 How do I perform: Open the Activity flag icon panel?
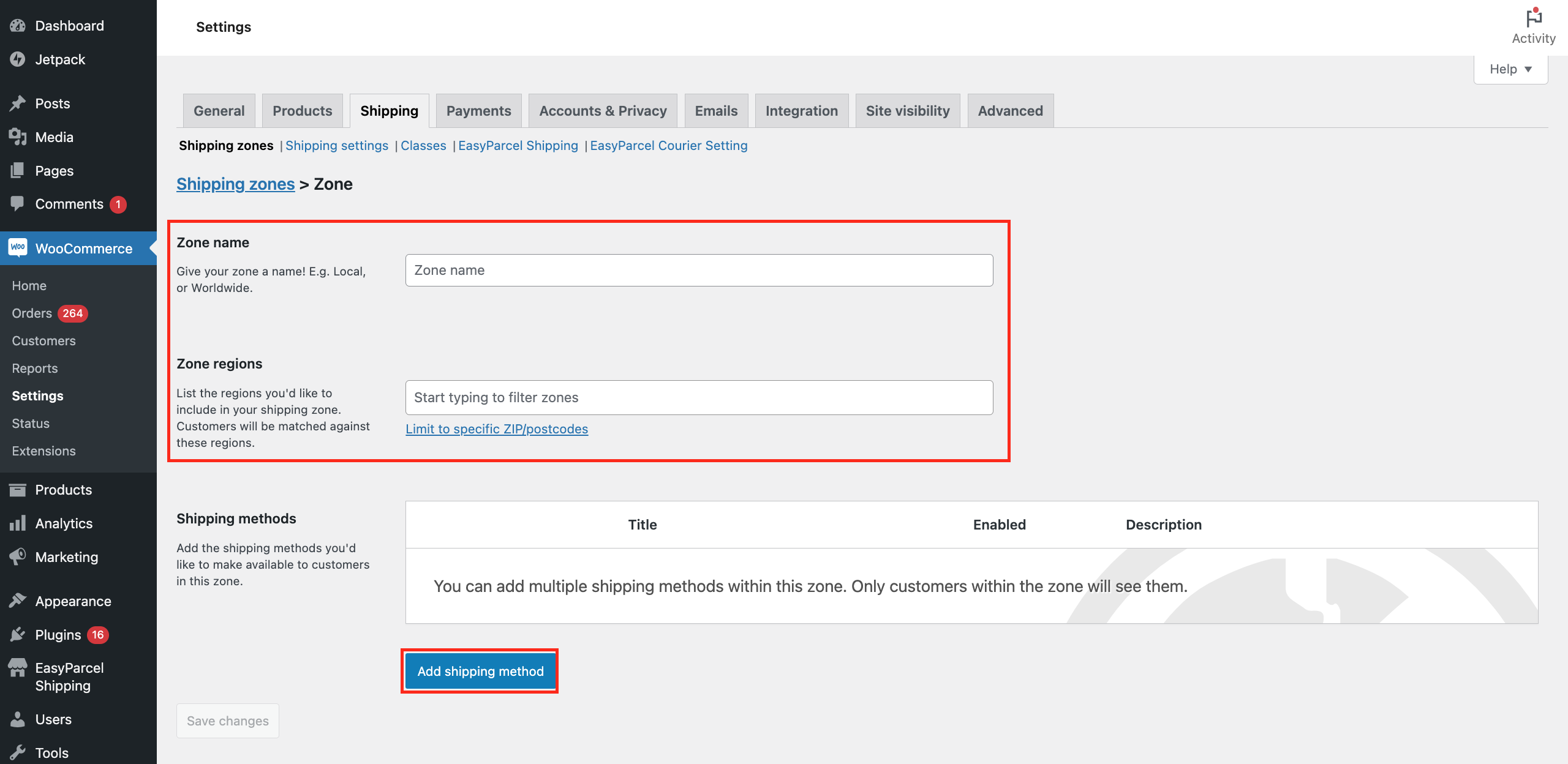pyautogui.click(x=1534, y=27)
